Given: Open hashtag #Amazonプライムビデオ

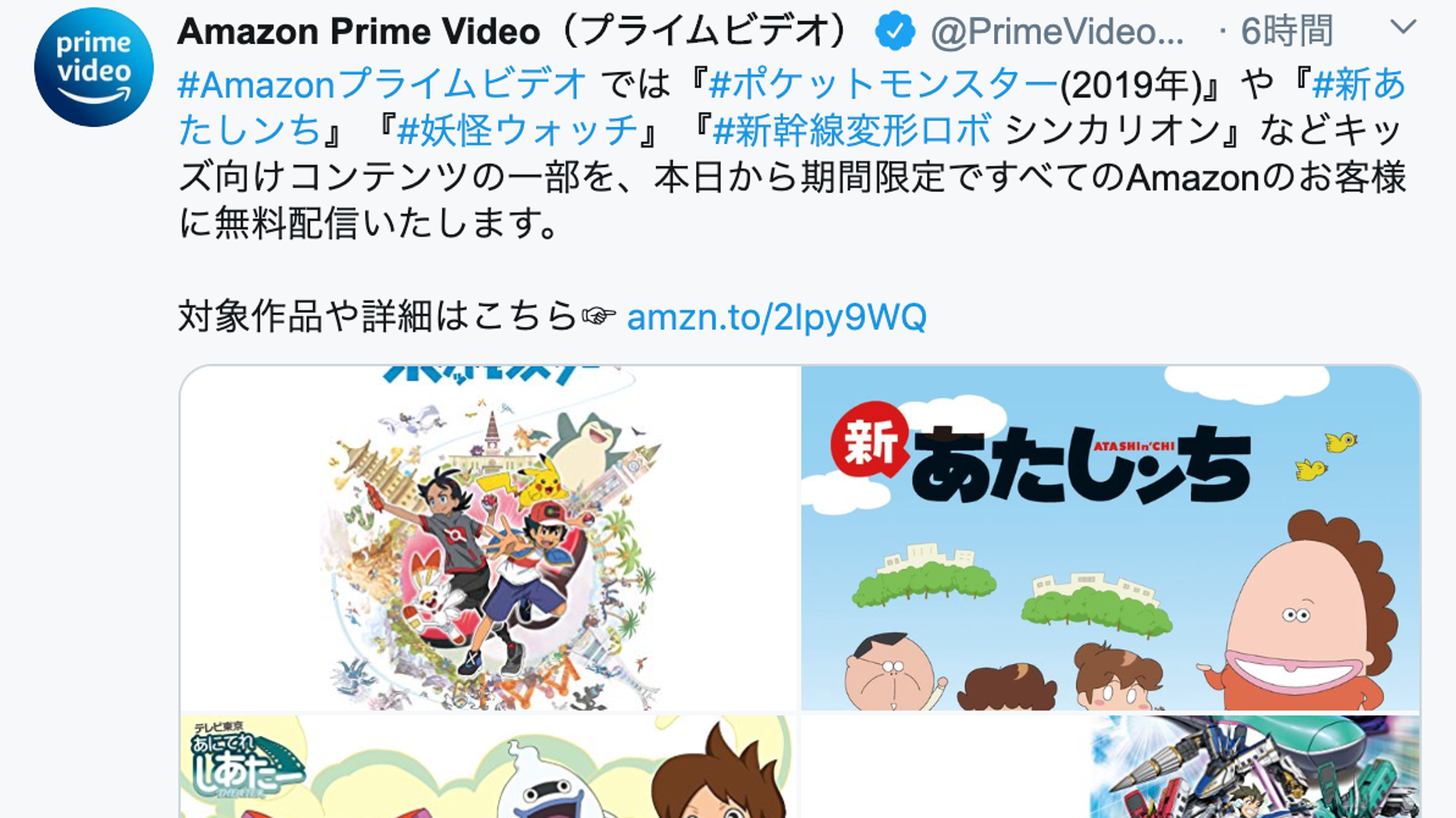Looking at the screenshot, I should (x=382, y=84).
